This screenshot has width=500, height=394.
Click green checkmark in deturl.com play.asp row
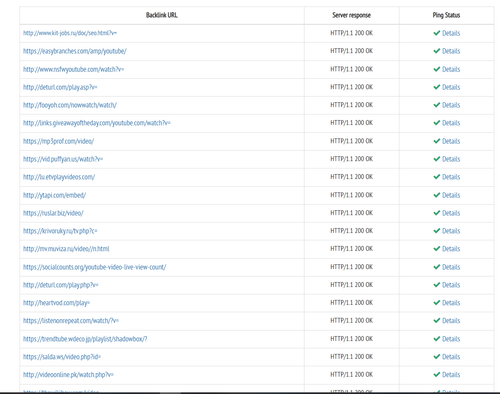(x=437, y=87)
